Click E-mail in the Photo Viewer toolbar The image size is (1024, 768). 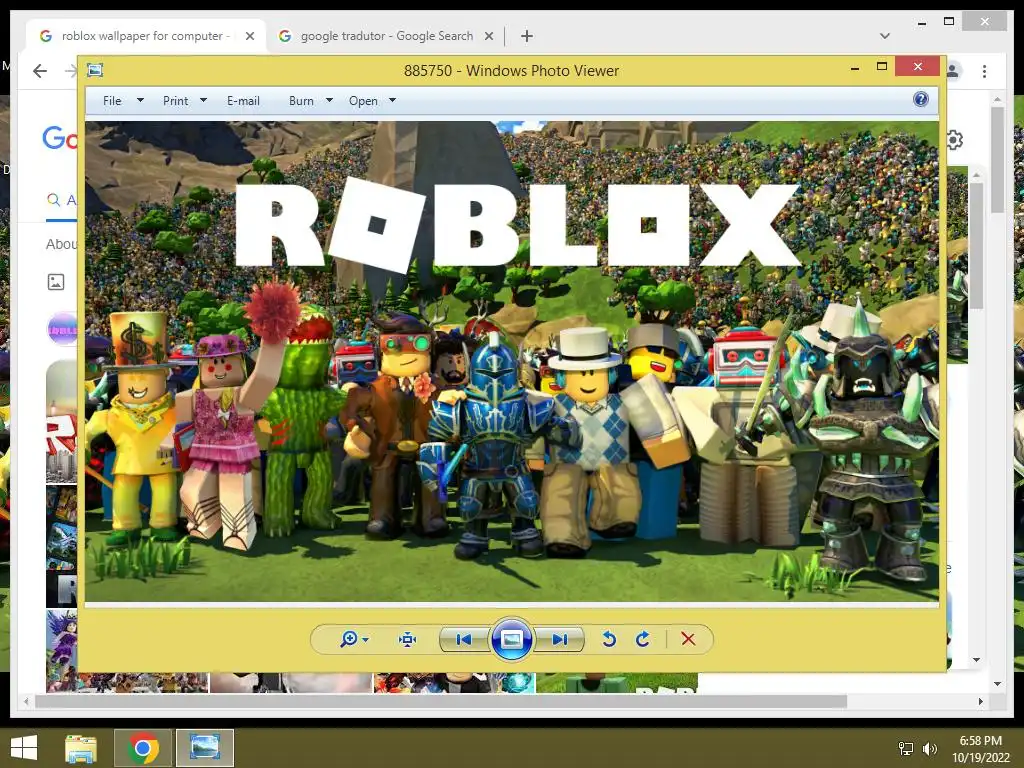[x=243, y=101]
